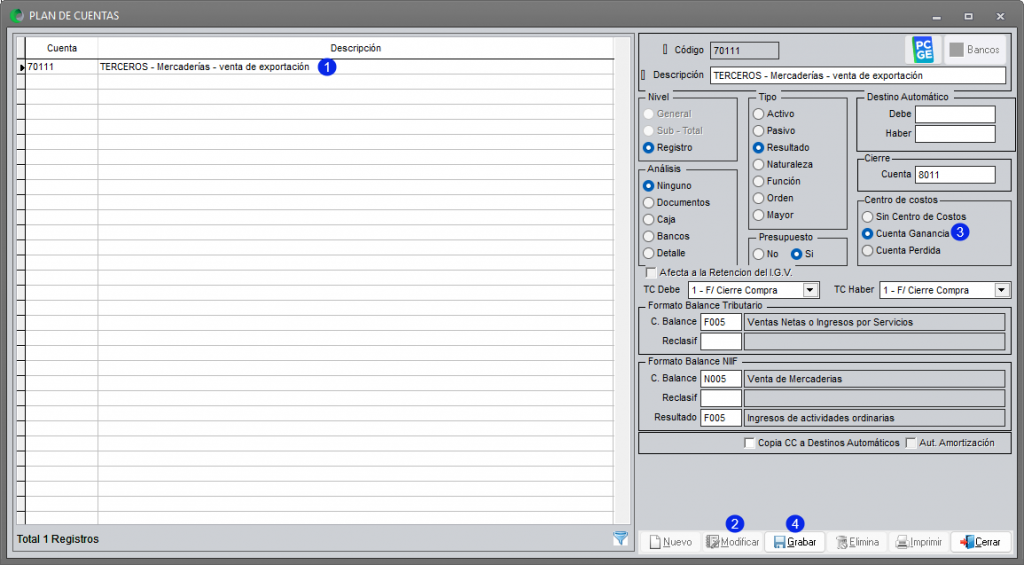Save with the Grabar button

coord(795,542)
